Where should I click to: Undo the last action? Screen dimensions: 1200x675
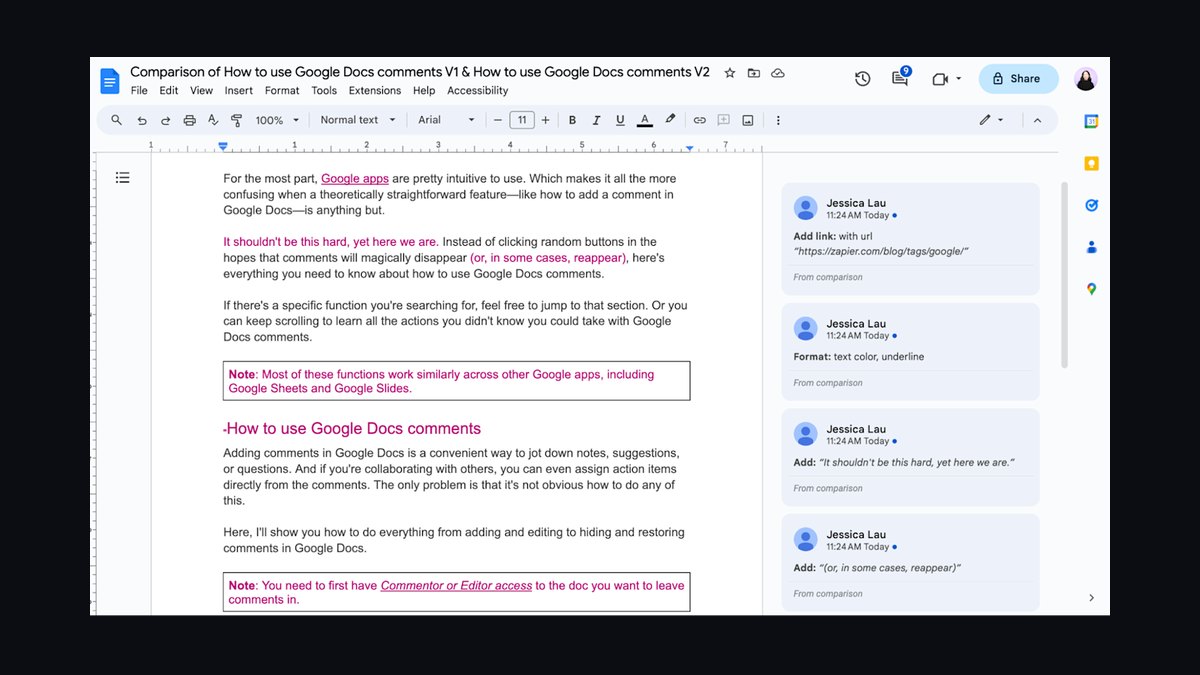142,120
